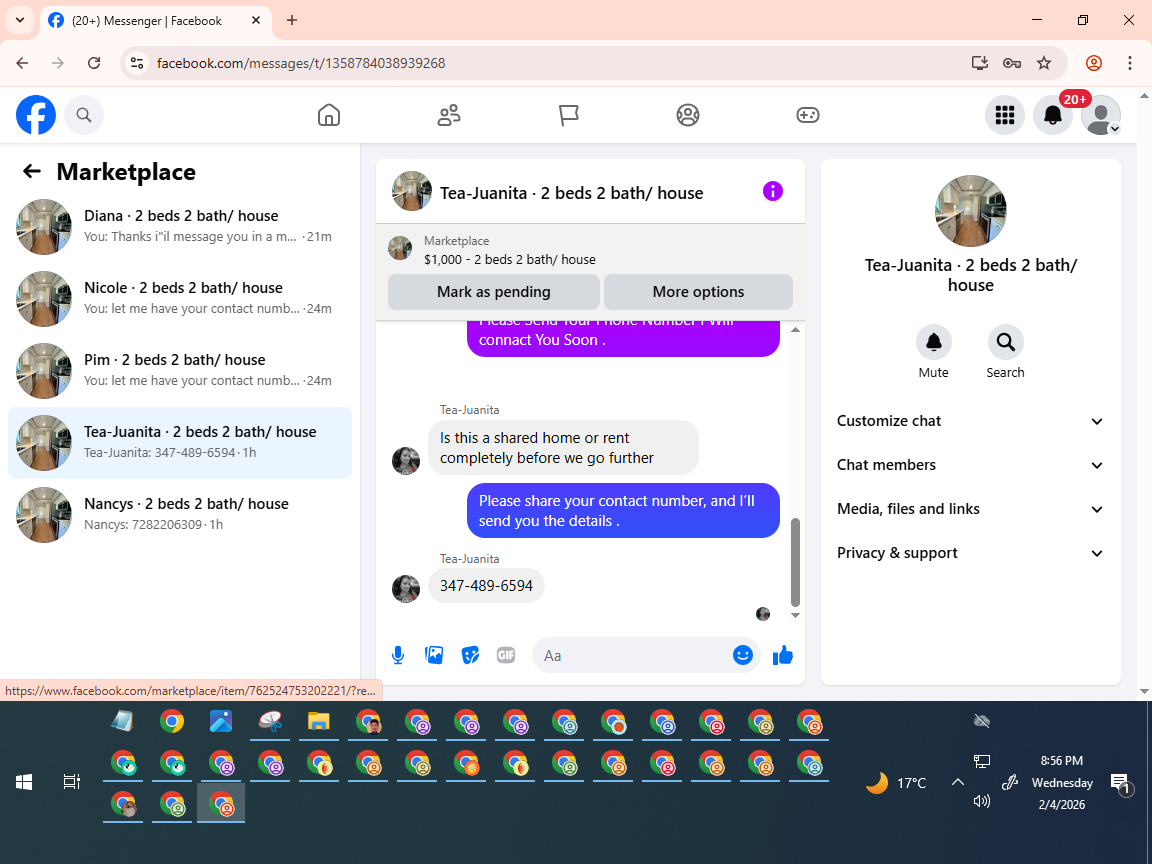Open the Windows Start menu
Screen dimensions: 1152x864
click(24, 782)
